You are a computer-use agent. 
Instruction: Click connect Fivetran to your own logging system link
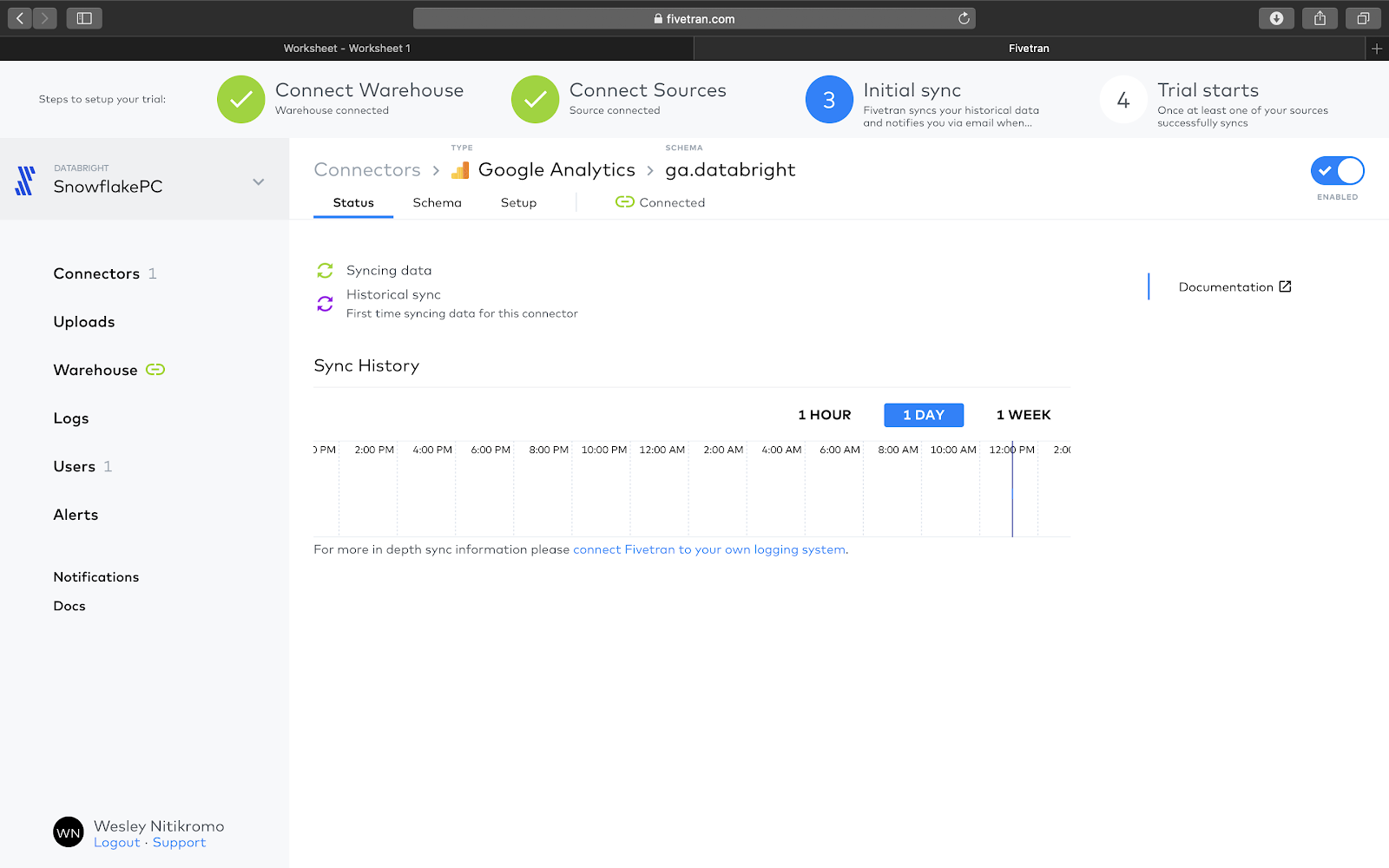click(709, 549)
